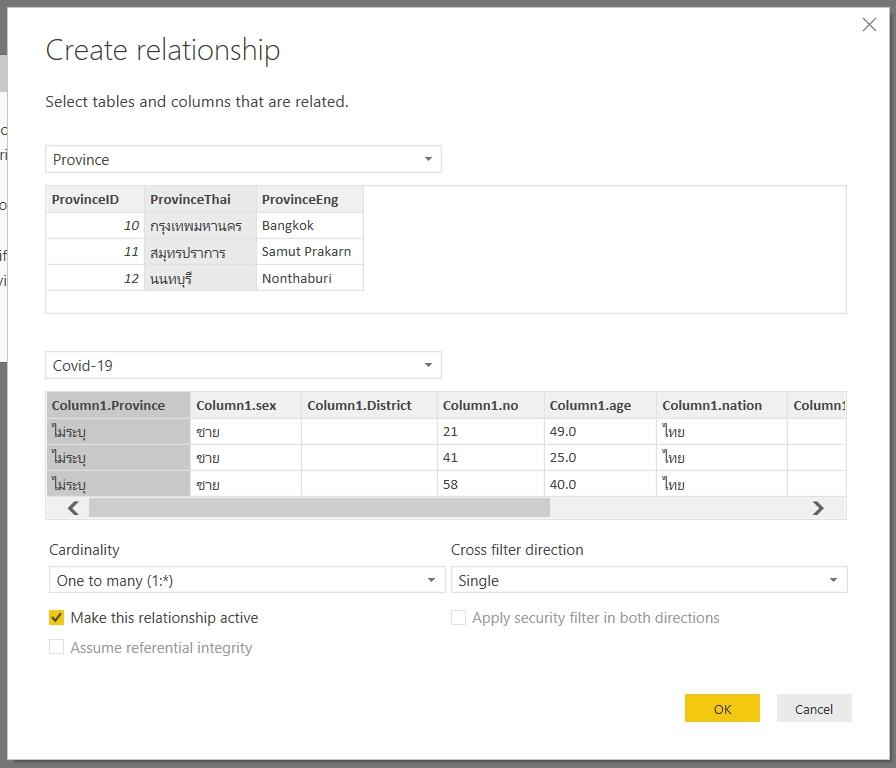This screenshot has width=896, height=768.
Task: Check Assume referential integrity
Action: tap(57, 647)
